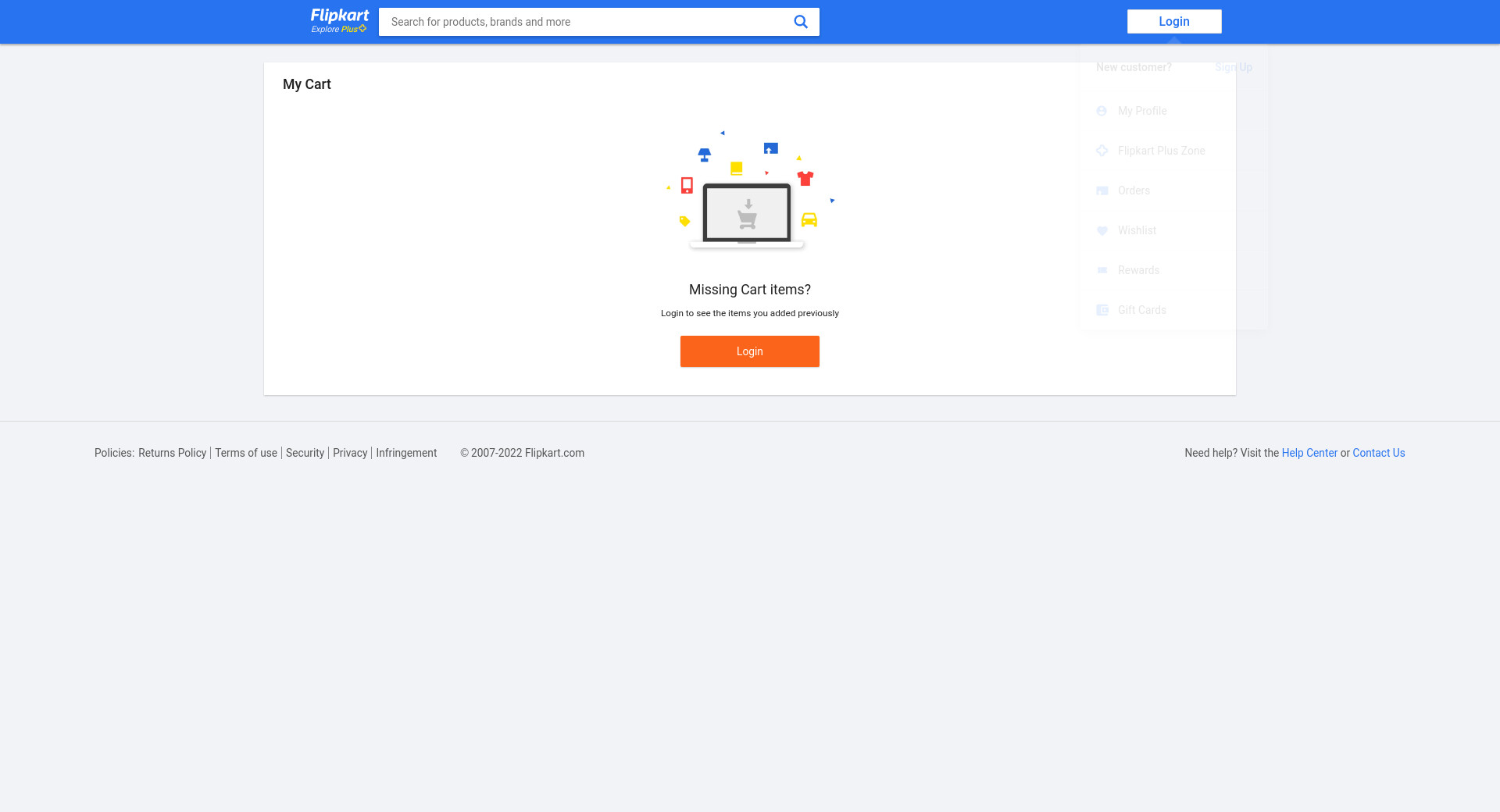Click the Wishlist heart icon
The image size is (1500, 812).
point(1102,230)
